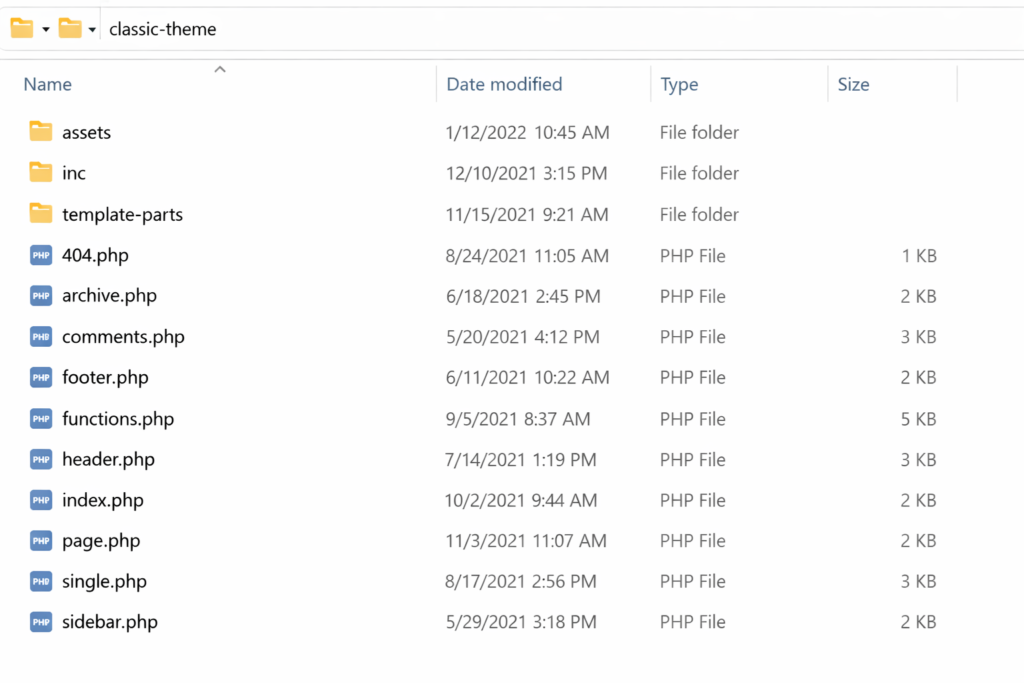This screenshot has height=683, width=1024.
Task: Select the single.php file name
Action: [x=104, y=582]
